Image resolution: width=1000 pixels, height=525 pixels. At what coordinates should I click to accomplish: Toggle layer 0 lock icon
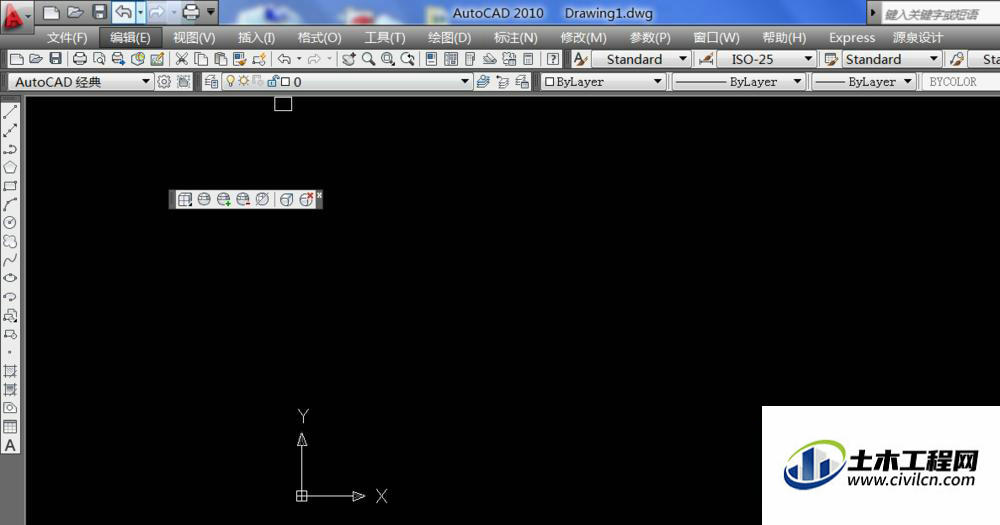(x=273, y=82)
